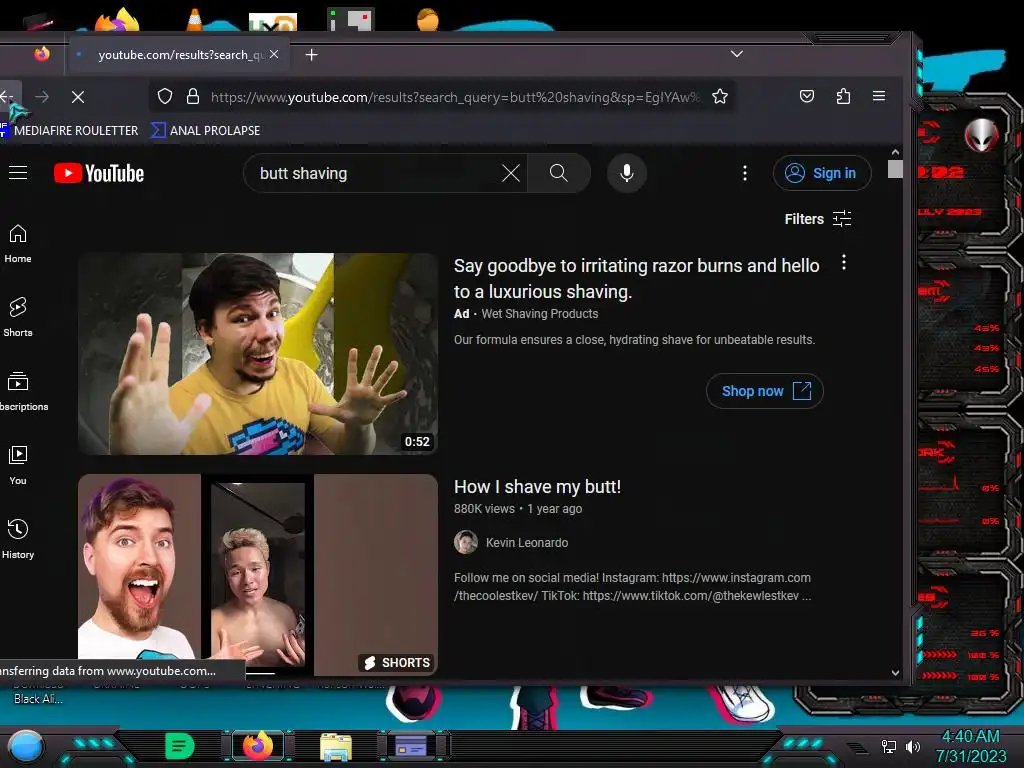Open the Kevin Leonardo channel name
This screenshot has height=768, width=1024.
pyautogui.click(x=526, y=543)
